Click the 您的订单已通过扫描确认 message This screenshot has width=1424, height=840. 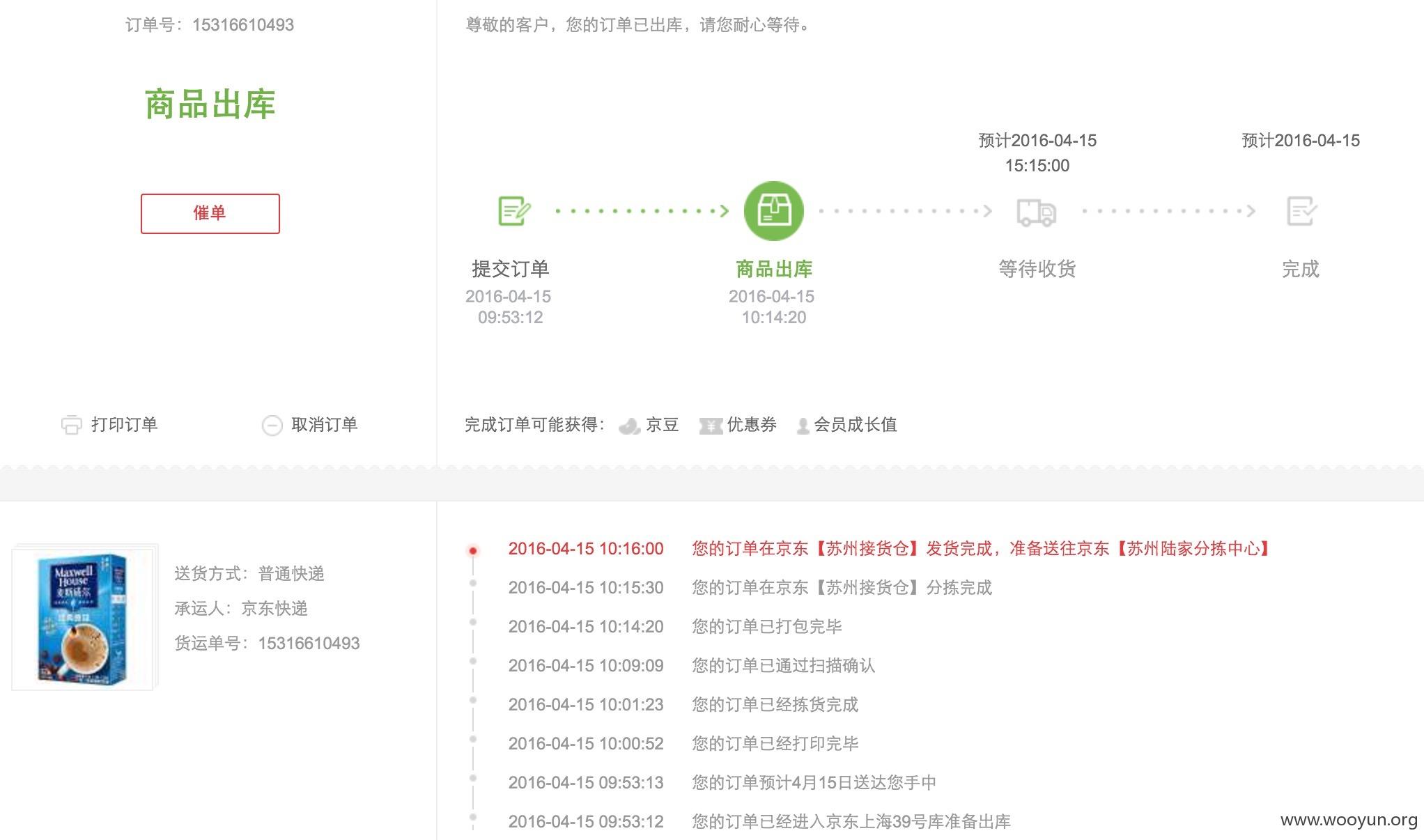[784, 666]
